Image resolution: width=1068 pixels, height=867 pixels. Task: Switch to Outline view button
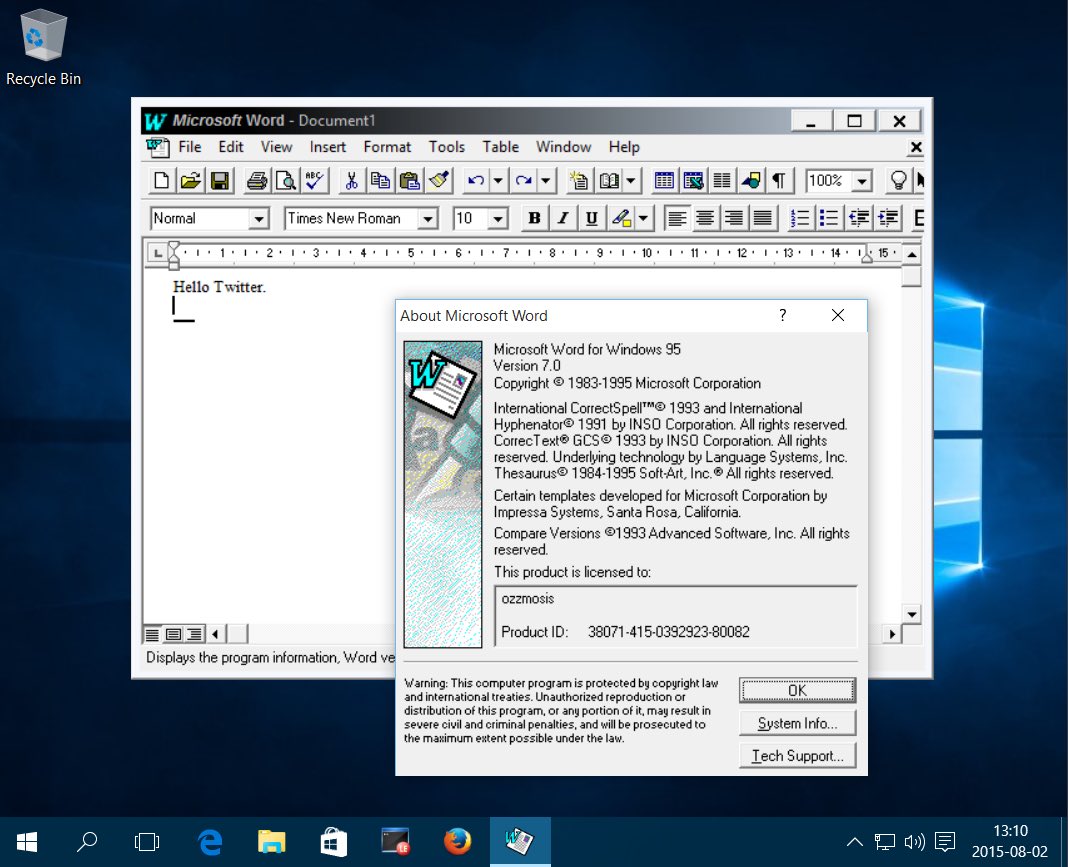click(195, 635)
